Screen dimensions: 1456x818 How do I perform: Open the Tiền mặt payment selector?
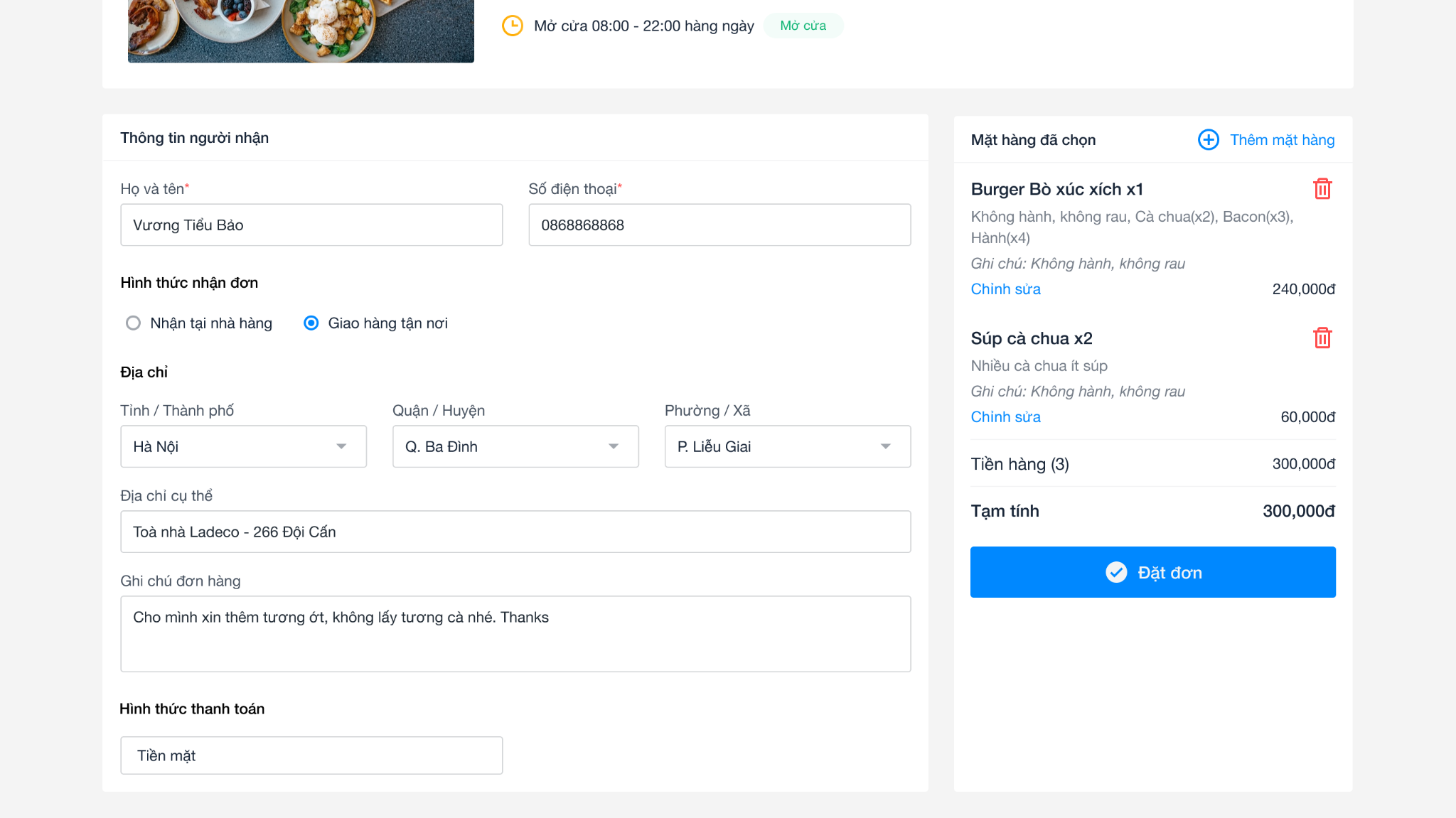click(x=311, y=755)
